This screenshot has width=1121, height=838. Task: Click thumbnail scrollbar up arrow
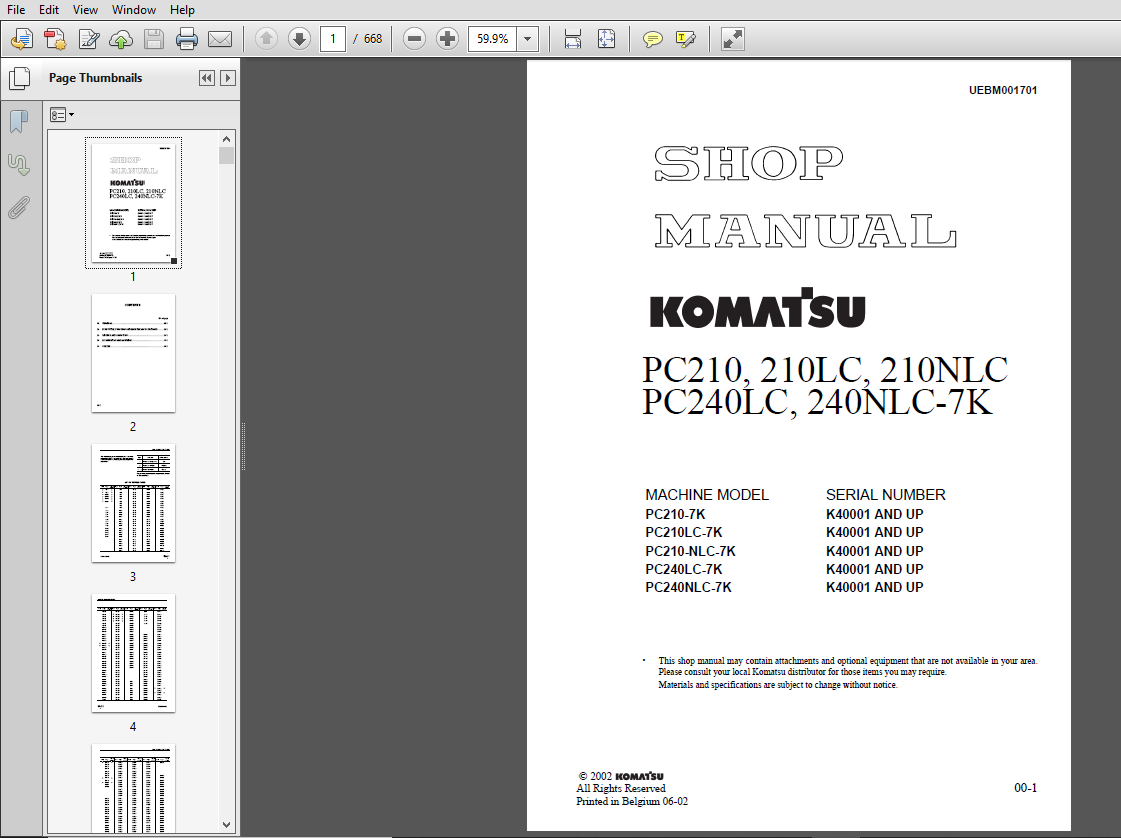(227, 139)
